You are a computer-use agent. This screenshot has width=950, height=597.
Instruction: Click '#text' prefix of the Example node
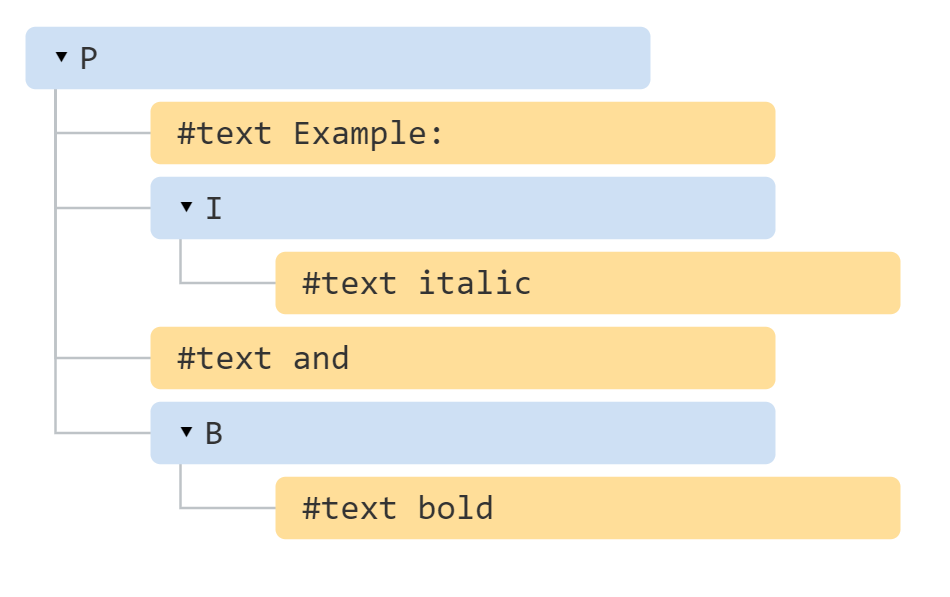(x=224, y=133)
